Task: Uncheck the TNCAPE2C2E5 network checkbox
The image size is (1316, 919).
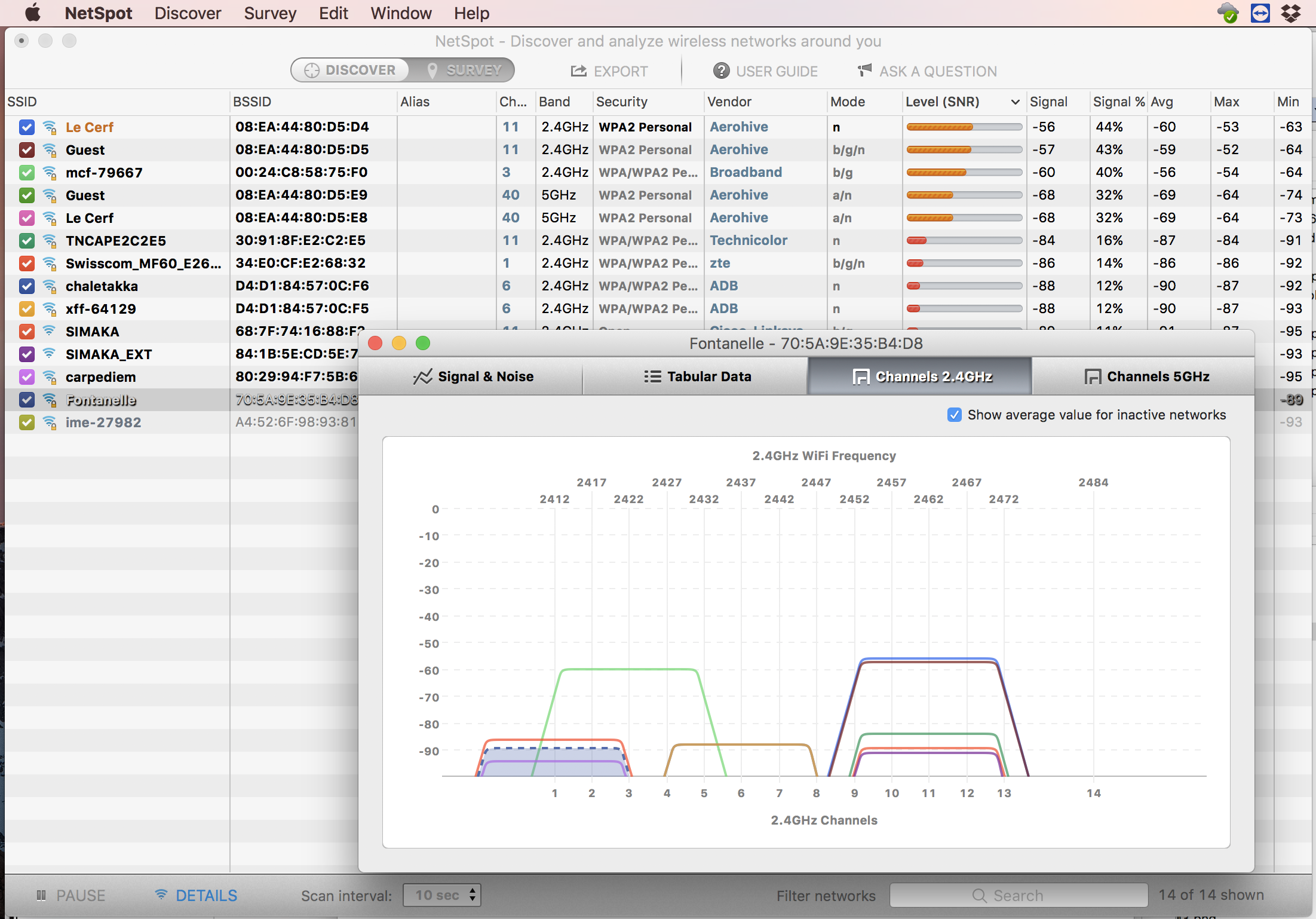Action: point(26,241)
